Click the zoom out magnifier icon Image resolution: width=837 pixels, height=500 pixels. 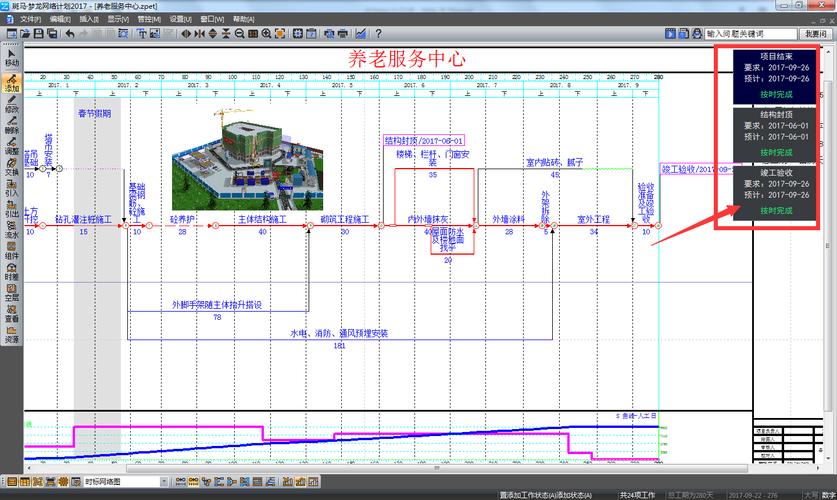(240, 33)
